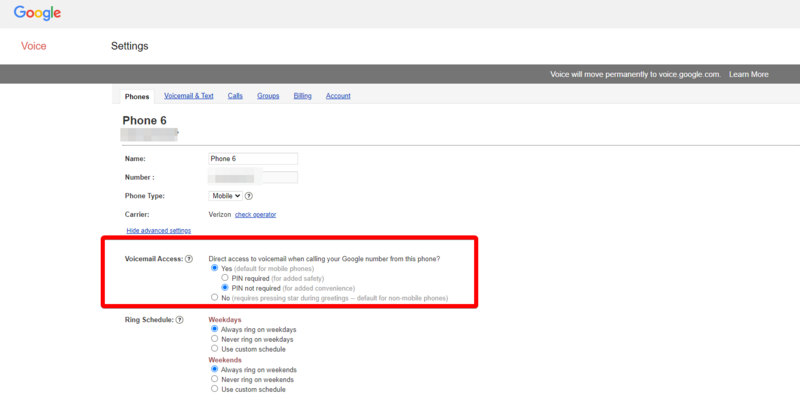Image resolution: width=800 pixels, height=398 pixels.
Task: Open the Phone Type Mobile dropdown
Action: coord(226,196)
